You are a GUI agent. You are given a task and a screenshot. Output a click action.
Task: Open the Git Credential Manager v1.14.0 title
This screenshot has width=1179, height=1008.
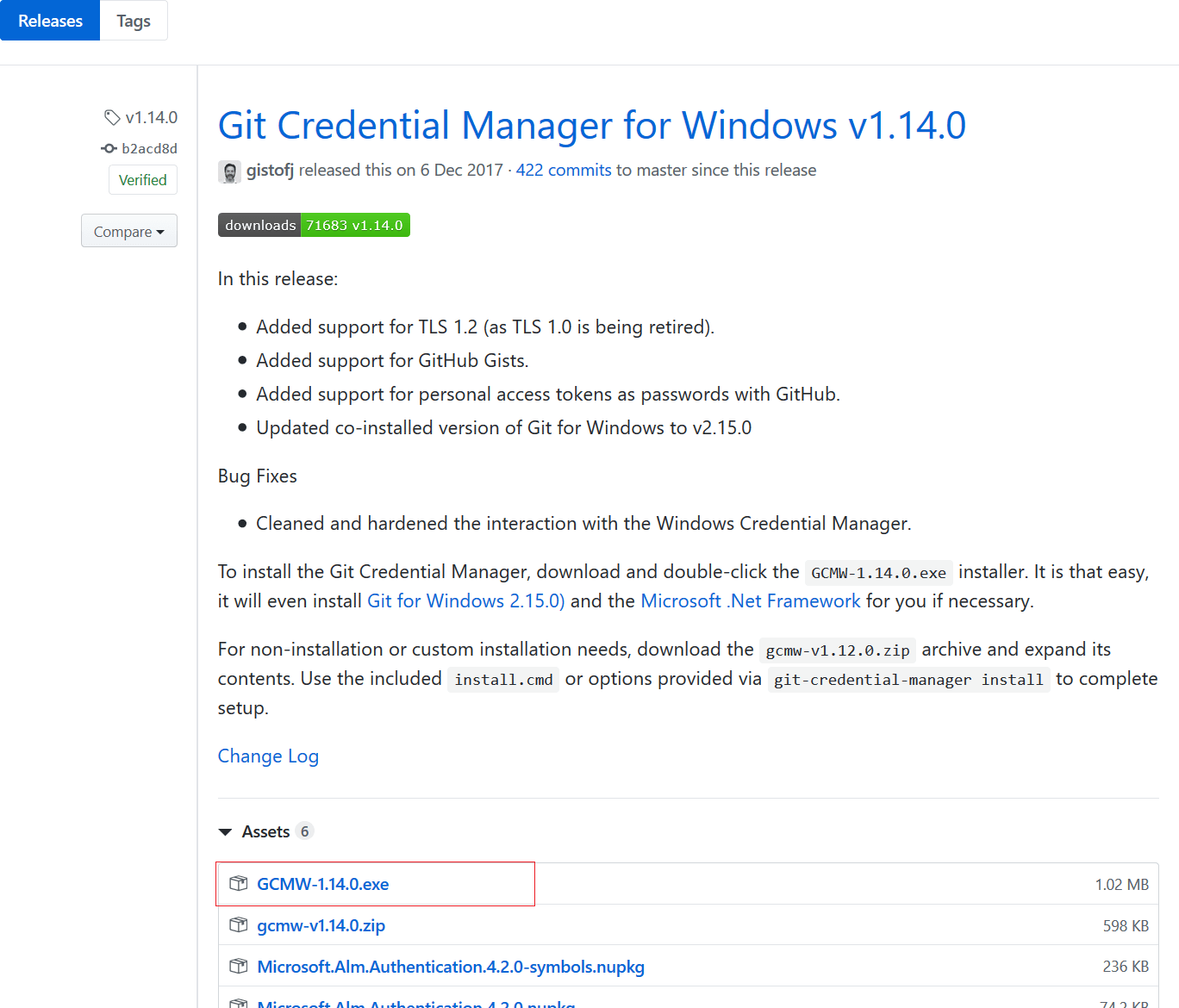[591, 126]
